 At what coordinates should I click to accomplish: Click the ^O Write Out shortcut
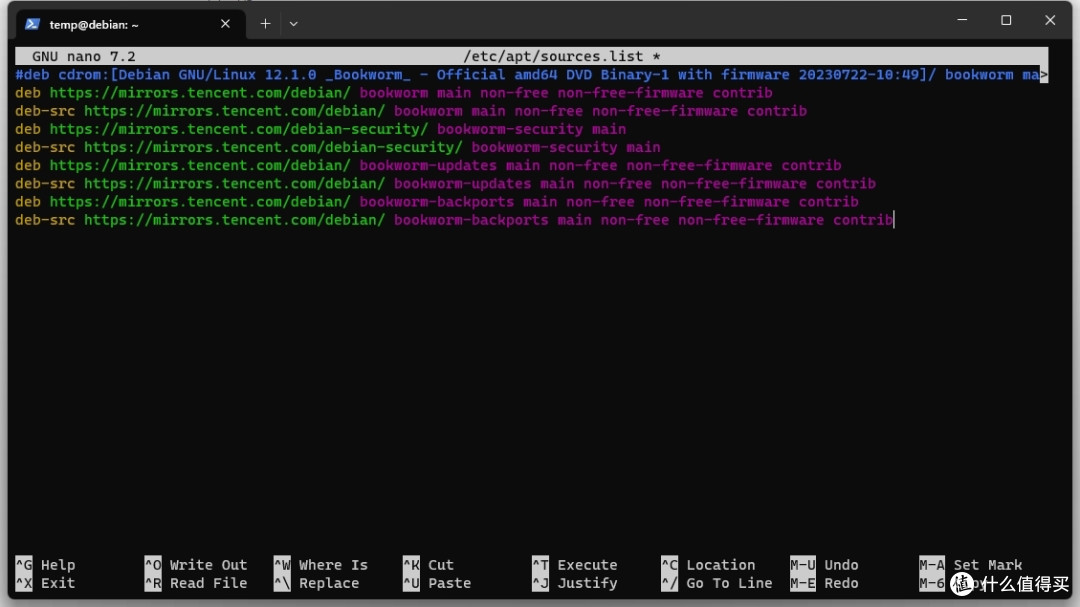click(x=196, y=565)
